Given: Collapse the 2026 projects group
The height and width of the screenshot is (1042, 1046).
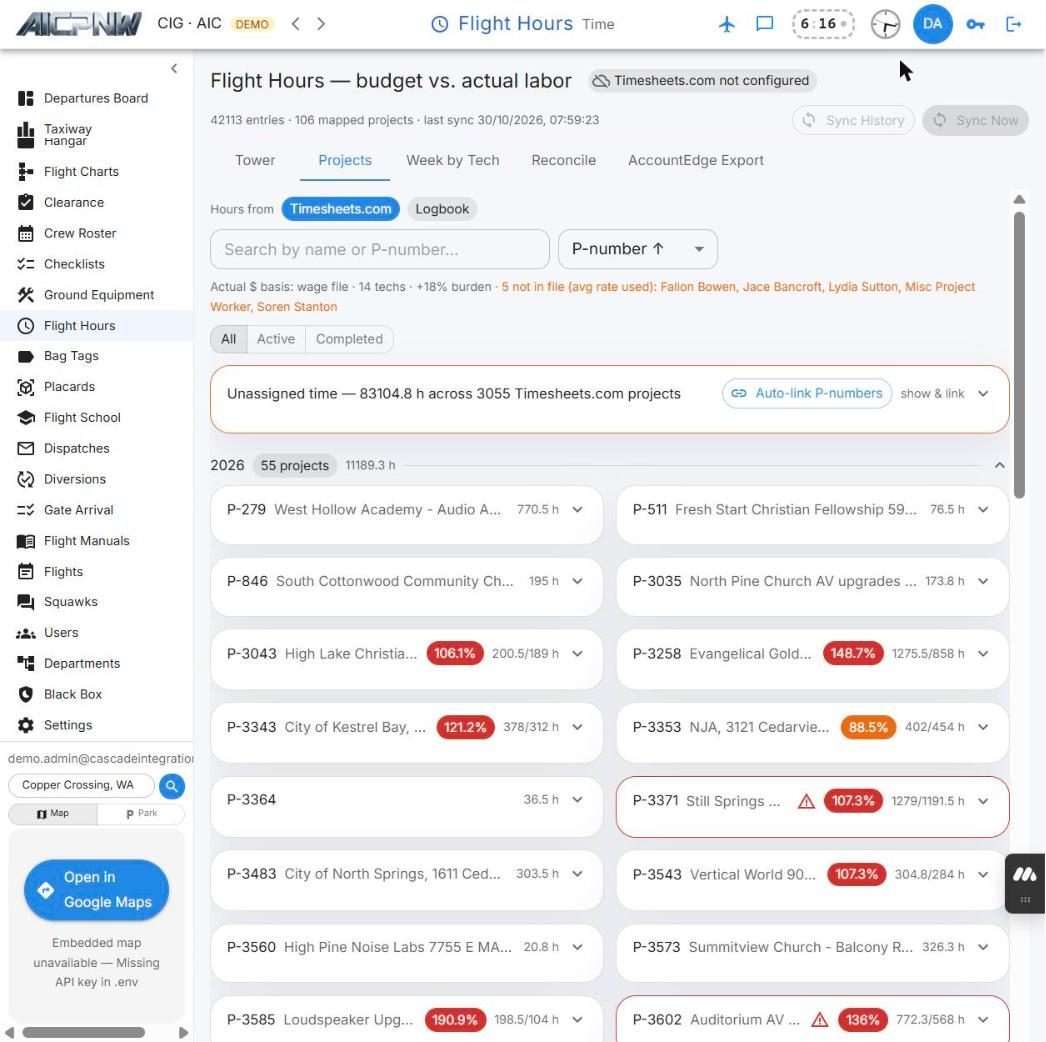Looking at the screenshot, I should pos(999,466).
